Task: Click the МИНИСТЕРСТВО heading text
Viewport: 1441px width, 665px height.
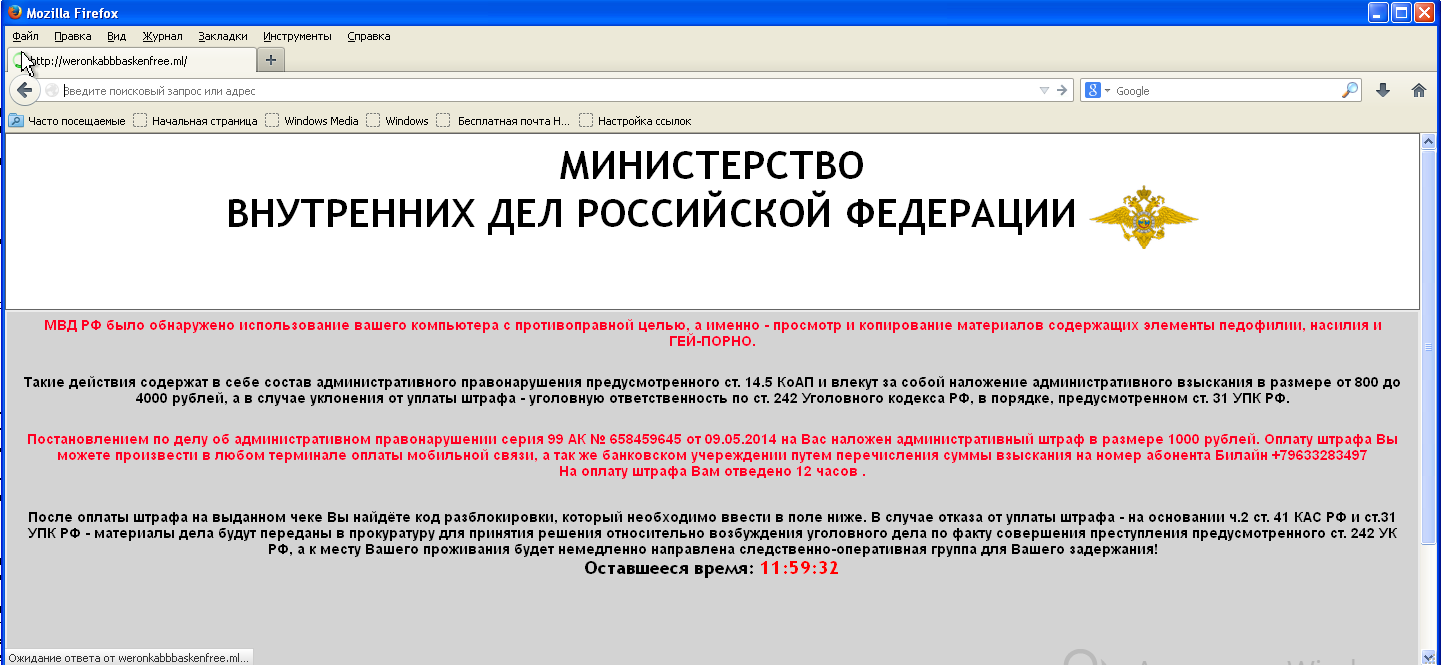Action: pyautogui.click(x=711, y=165)
